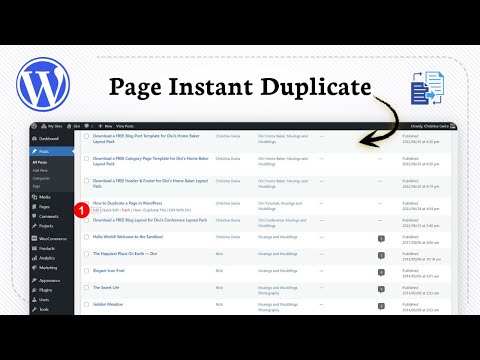Click comment count bubble for Hello World row

pyautogui.click(x=381, y=239)
